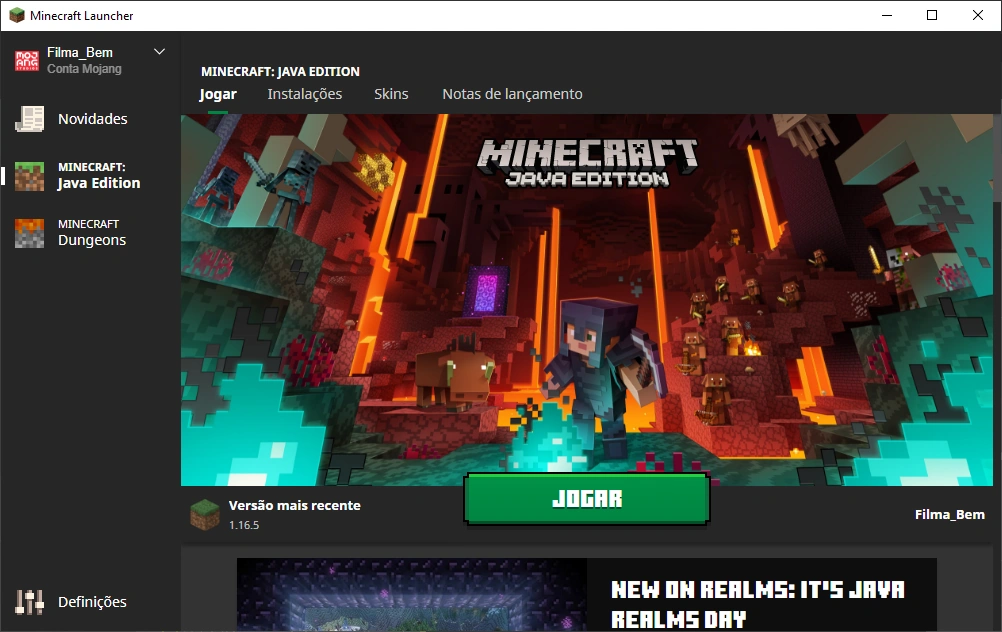The image size is (1002, 632).
Task: Maximize the Minecraft Launcher window
Action: pyautogui.click(x=932, y=15)
